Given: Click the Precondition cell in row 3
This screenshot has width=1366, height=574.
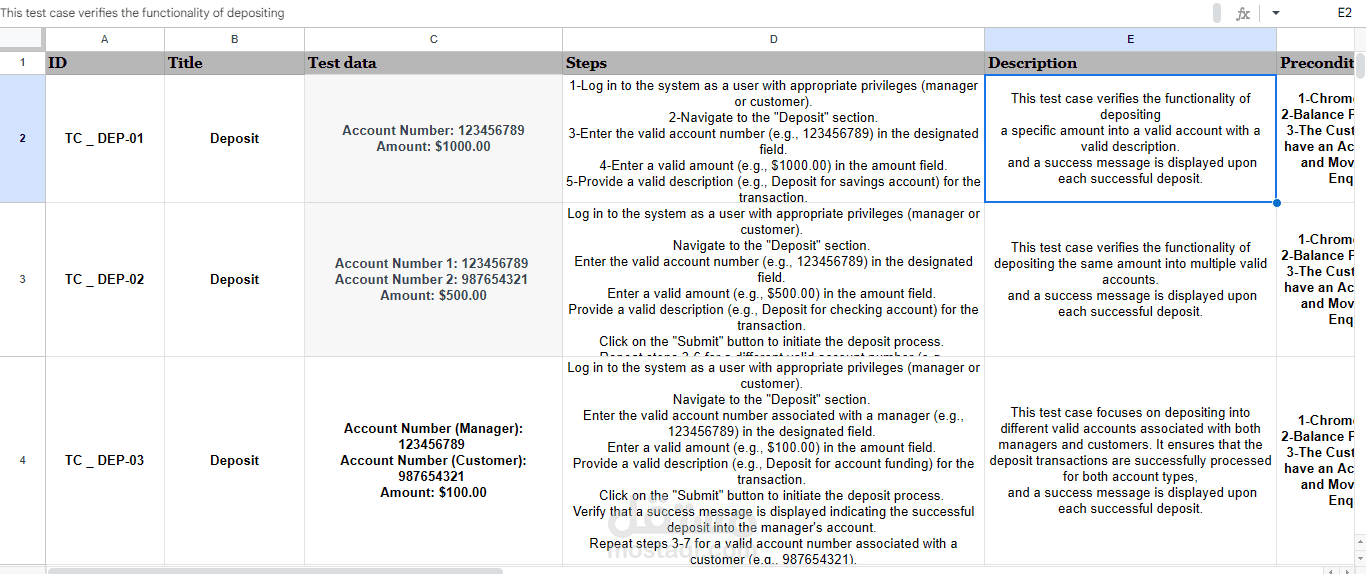Looking at the screenshot, I should pos(1316,279).
